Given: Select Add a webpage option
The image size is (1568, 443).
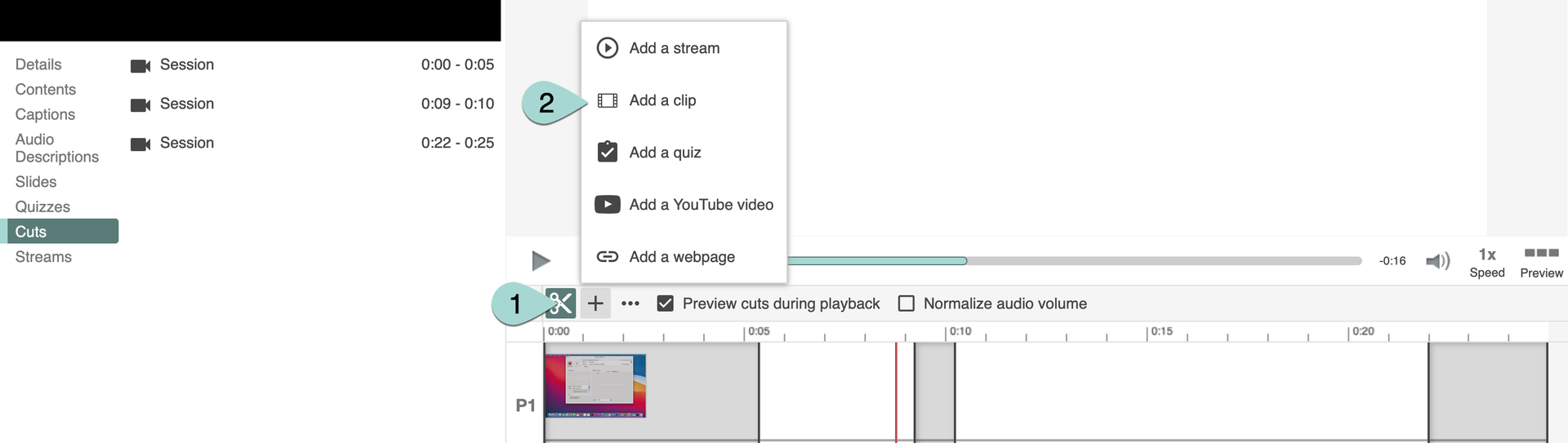Looking at the screenshot, I should (x=681, y=257).
